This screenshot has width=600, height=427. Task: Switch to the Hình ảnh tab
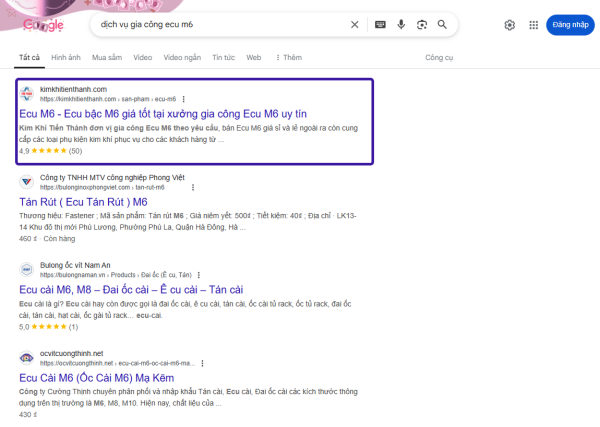(66, 58)
